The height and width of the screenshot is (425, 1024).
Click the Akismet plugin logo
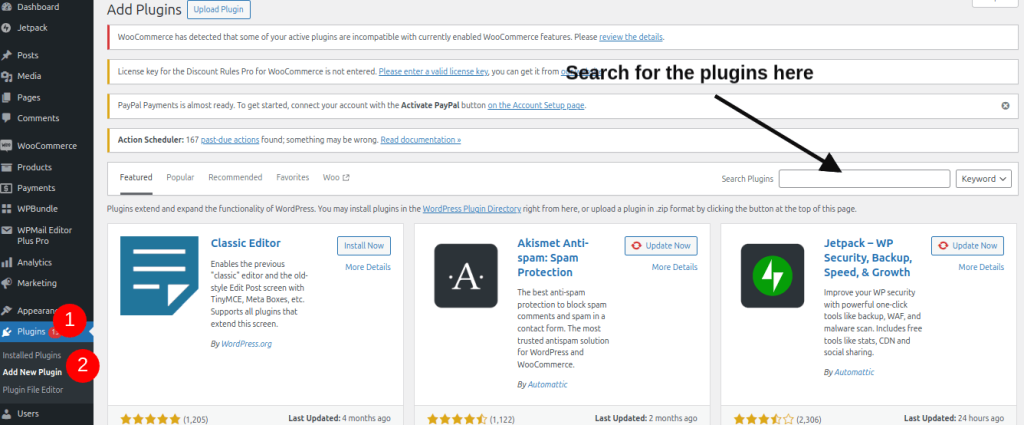[466, 275]
